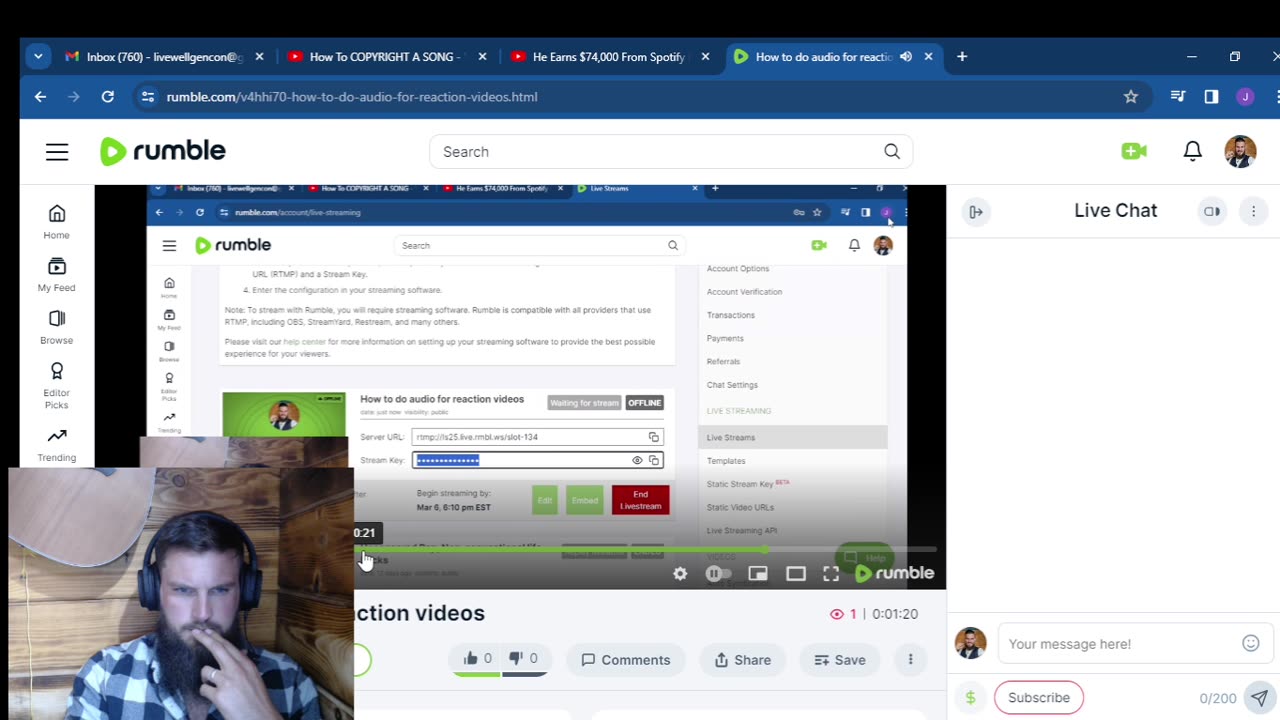Open the user account avatar menu

pyautogui.click(x=1240, y=151)
